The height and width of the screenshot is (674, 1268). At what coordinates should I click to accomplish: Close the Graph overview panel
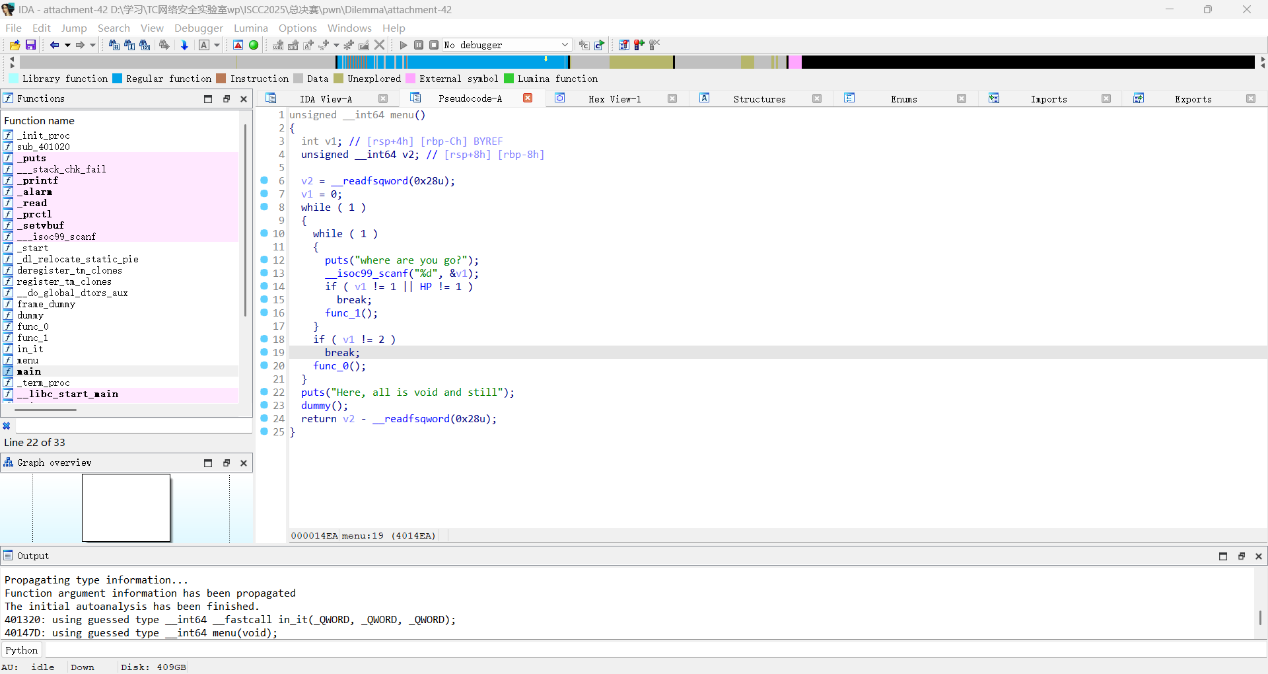(x=244, y=463)
